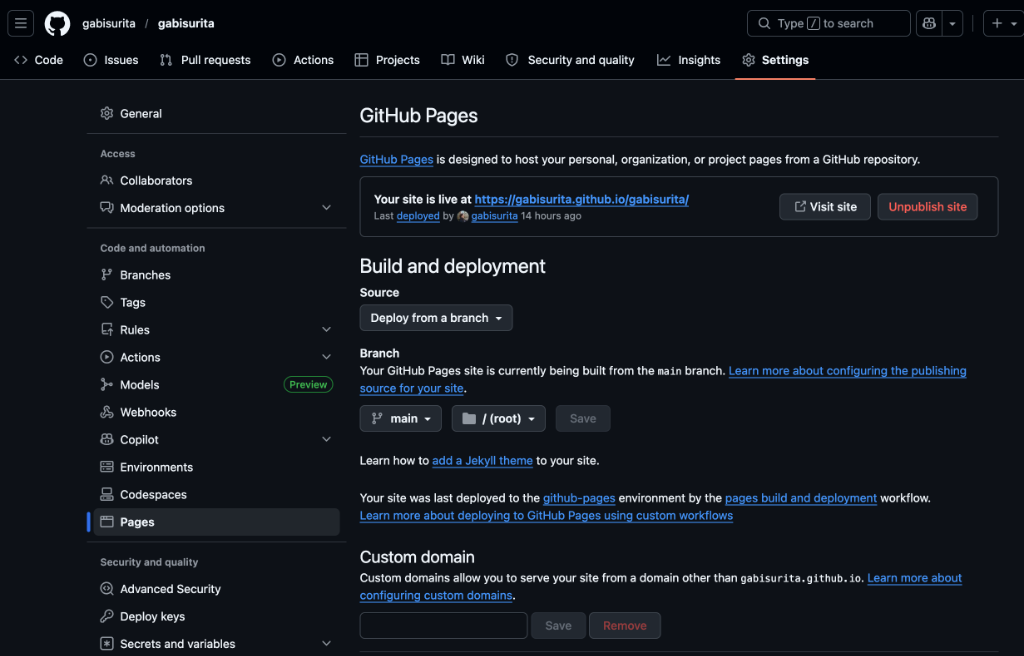The height and width of the screenshot is (656, 1024).
Task: Click the GitHub Octocat logo
Action: (x=57, y=24)
